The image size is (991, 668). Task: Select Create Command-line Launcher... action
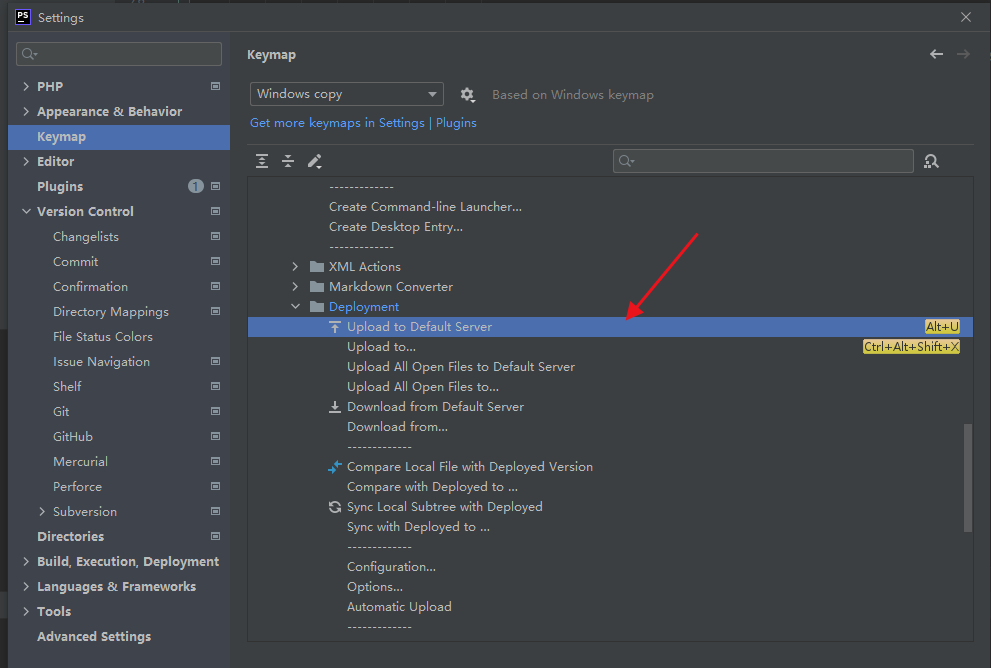tap(425, 207)
